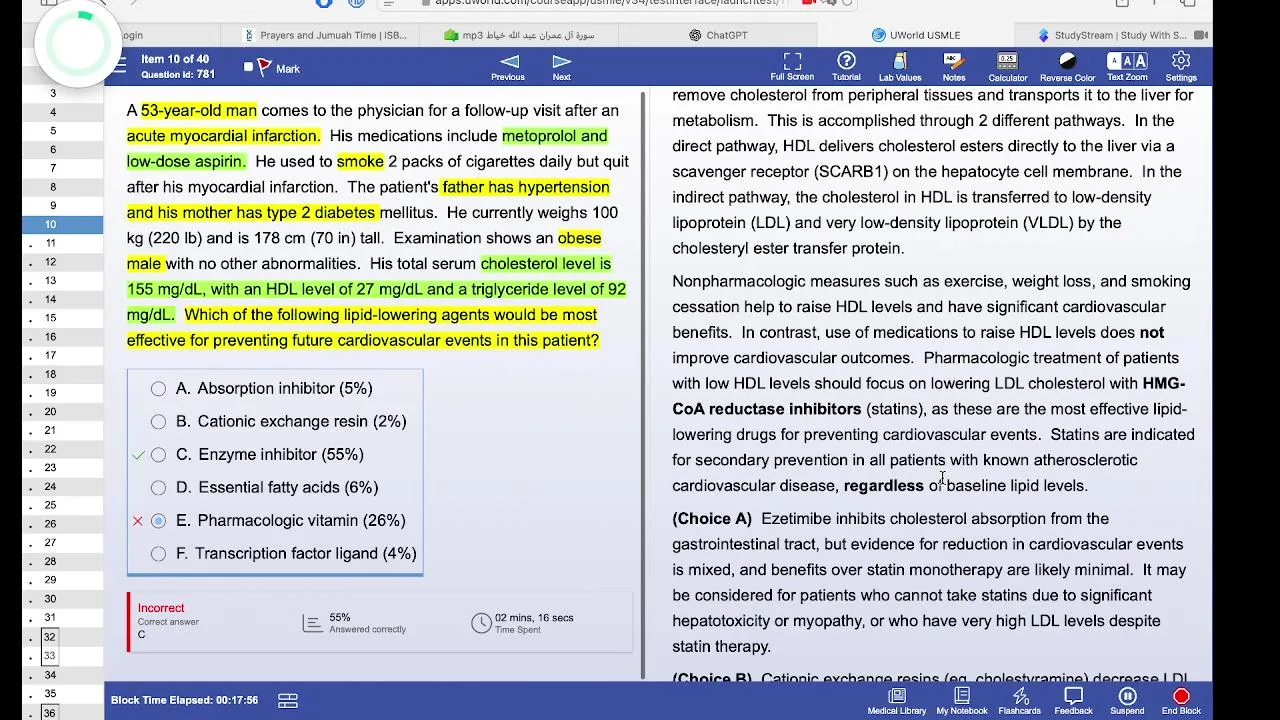1280x720 pixels.
Task: Switch to the Prayers and Jumuah Time tab
Action: [x=326, y=35]
